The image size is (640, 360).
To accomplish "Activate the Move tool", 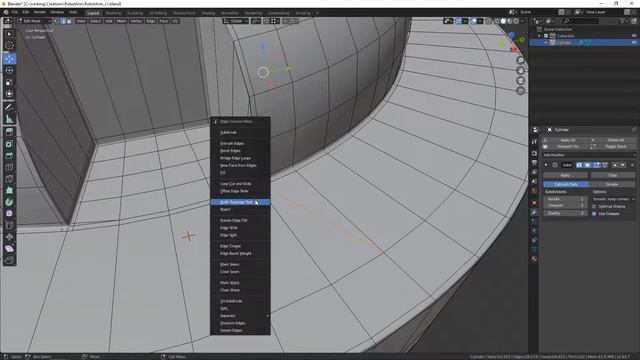I will (9, 59).
